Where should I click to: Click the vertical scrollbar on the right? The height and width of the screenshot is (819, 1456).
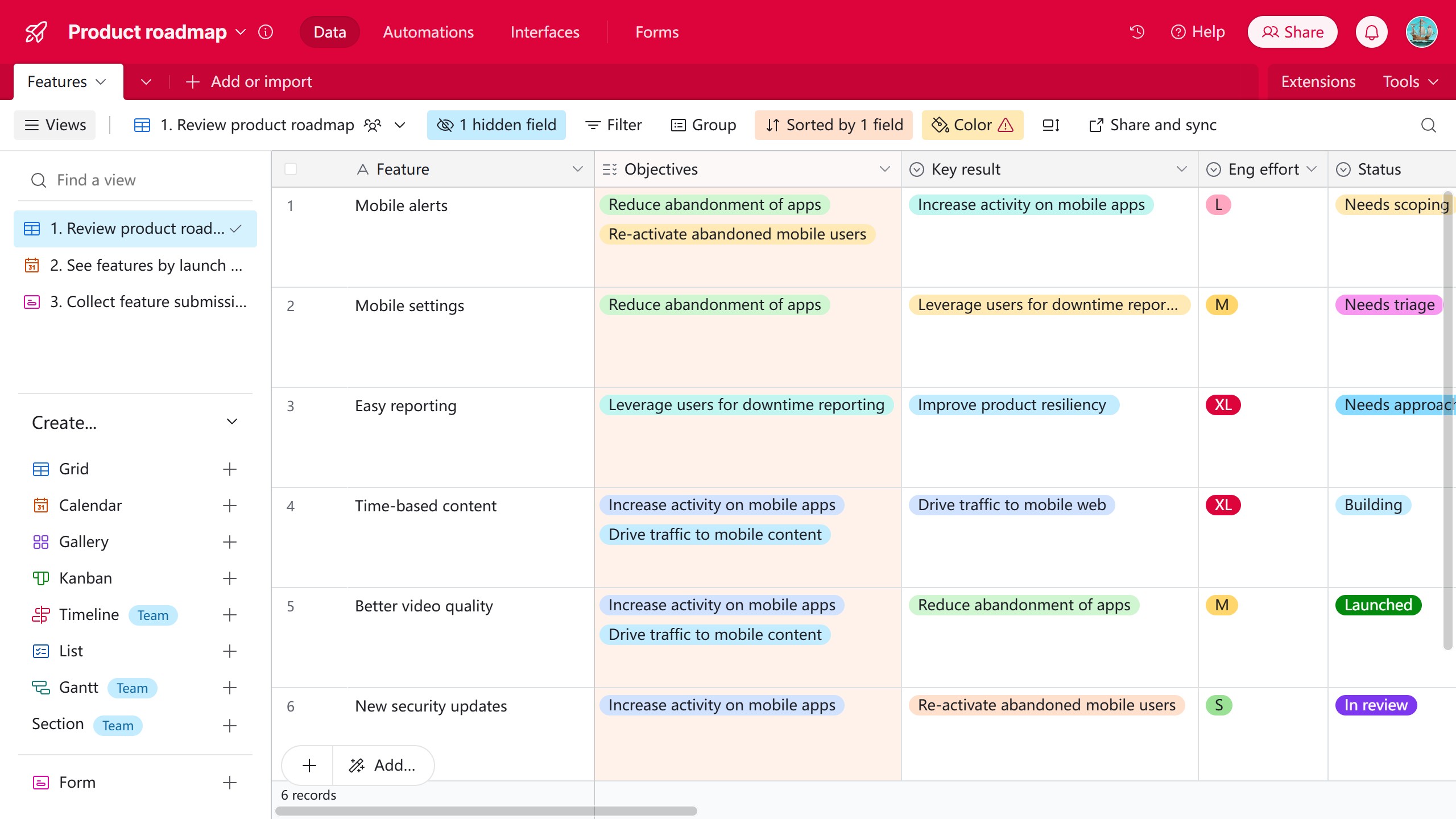1448,421
